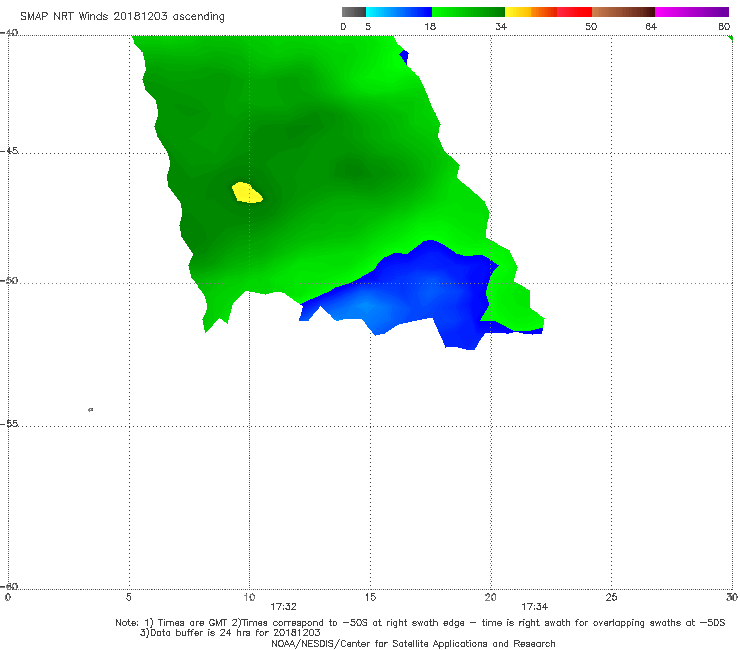Image resolution: width=740 pixels, height=650 pixels.
Task: Pick the brown colorbar segment
Action: [623, 12]
